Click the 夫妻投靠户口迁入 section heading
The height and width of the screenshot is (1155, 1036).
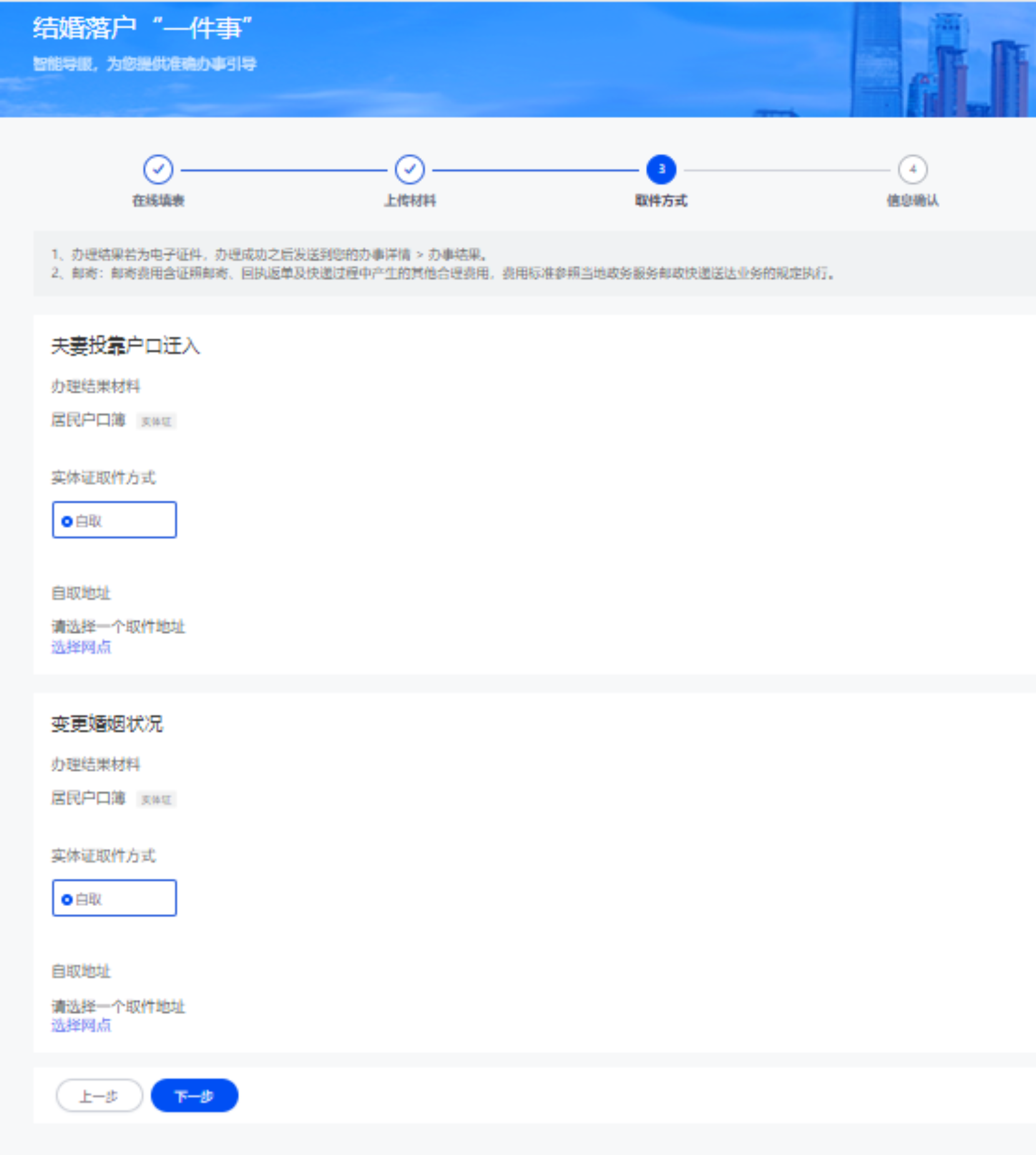125,346
